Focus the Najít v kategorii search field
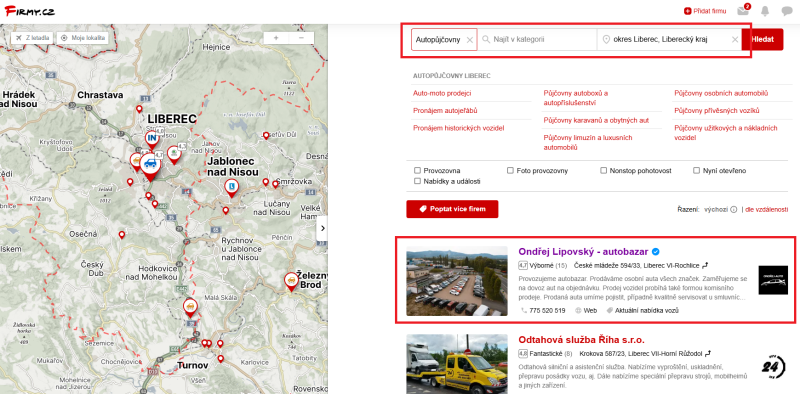800x394 pixels. point(537,39)
